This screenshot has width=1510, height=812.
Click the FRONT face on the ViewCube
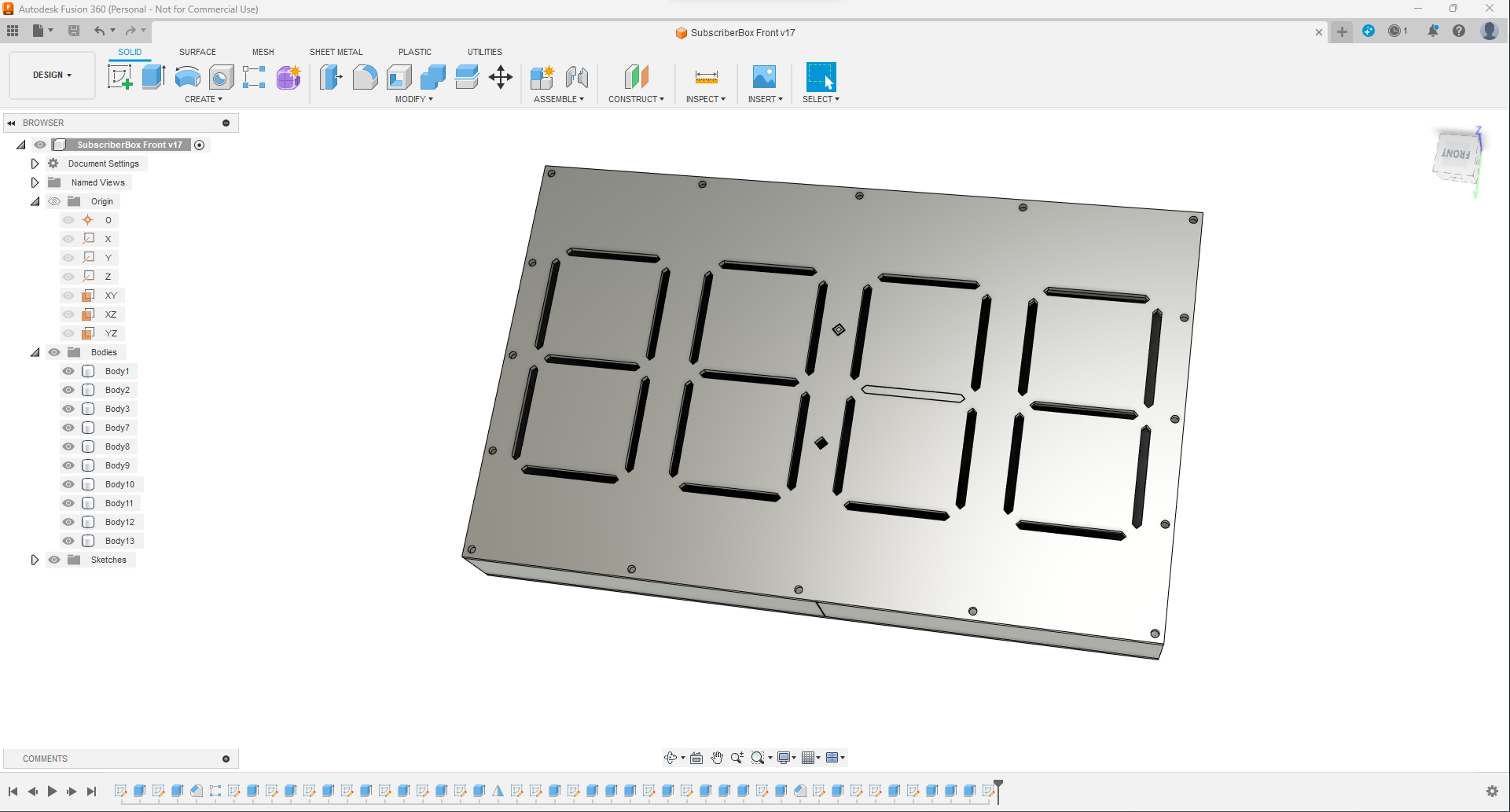click(1456, 156)
